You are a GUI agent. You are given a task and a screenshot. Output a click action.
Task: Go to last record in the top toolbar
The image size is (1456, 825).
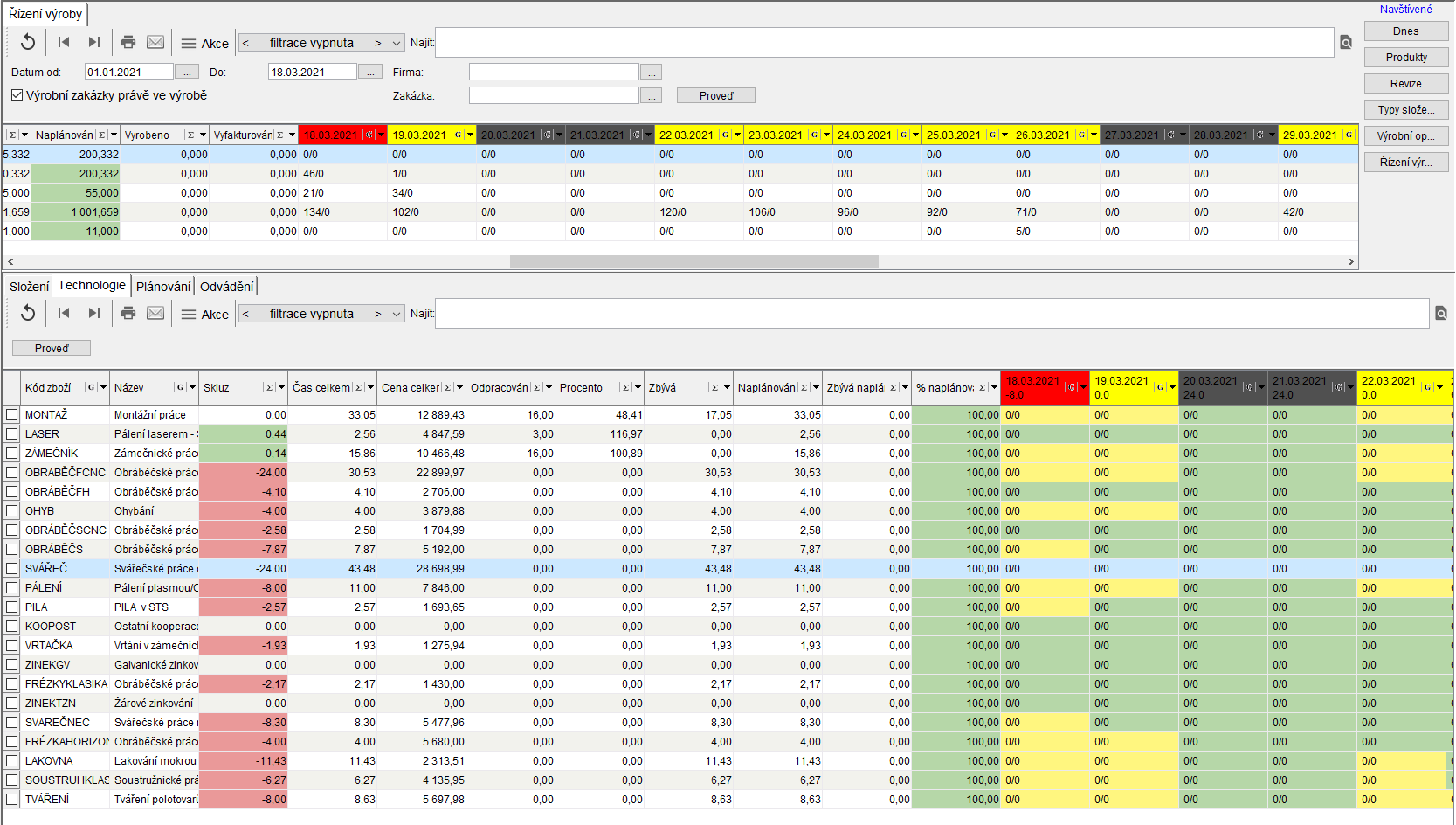coord(94,42)
